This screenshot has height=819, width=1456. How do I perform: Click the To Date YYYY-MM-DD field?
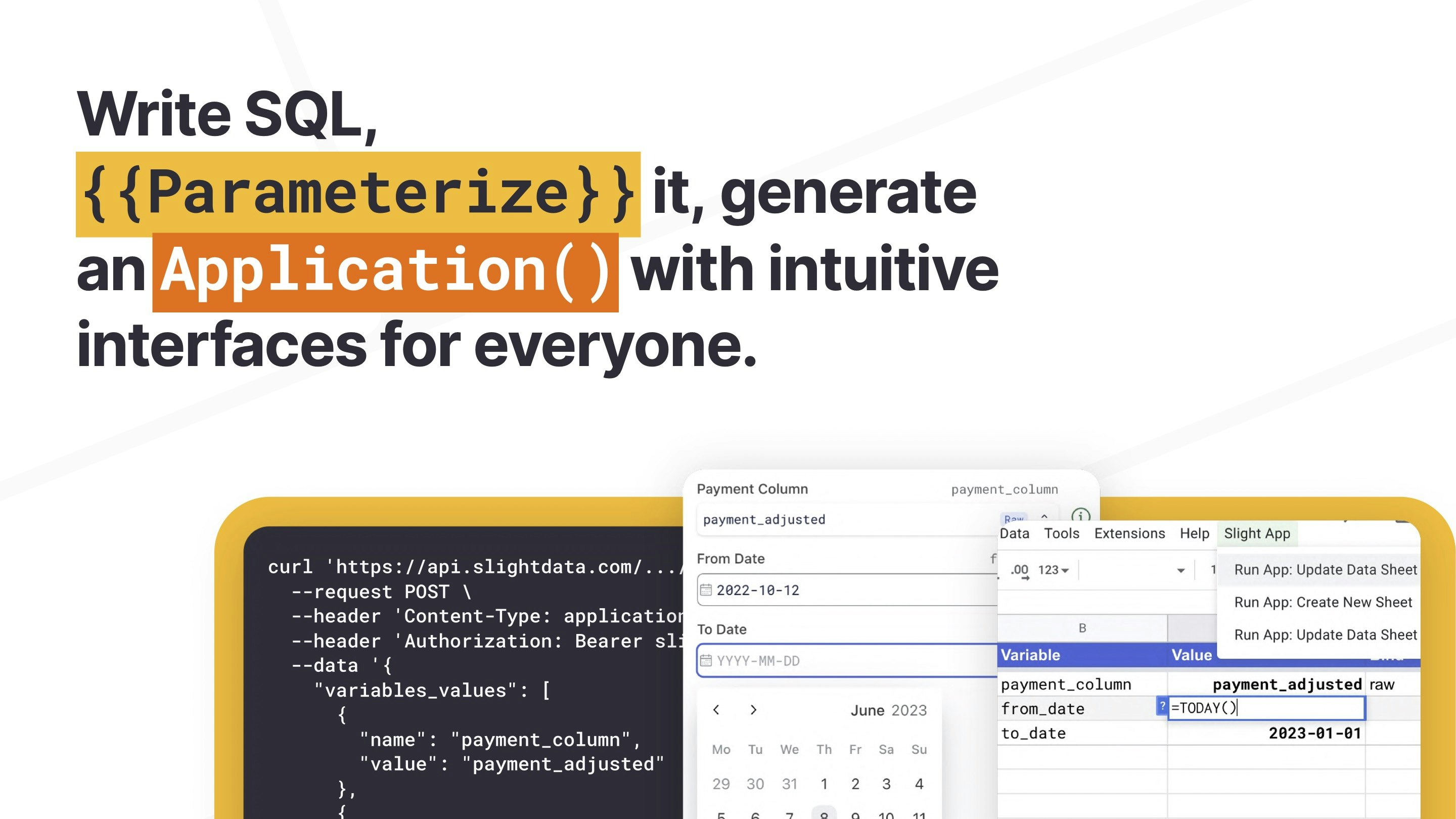pyautogui.click(x=847, y=660)
